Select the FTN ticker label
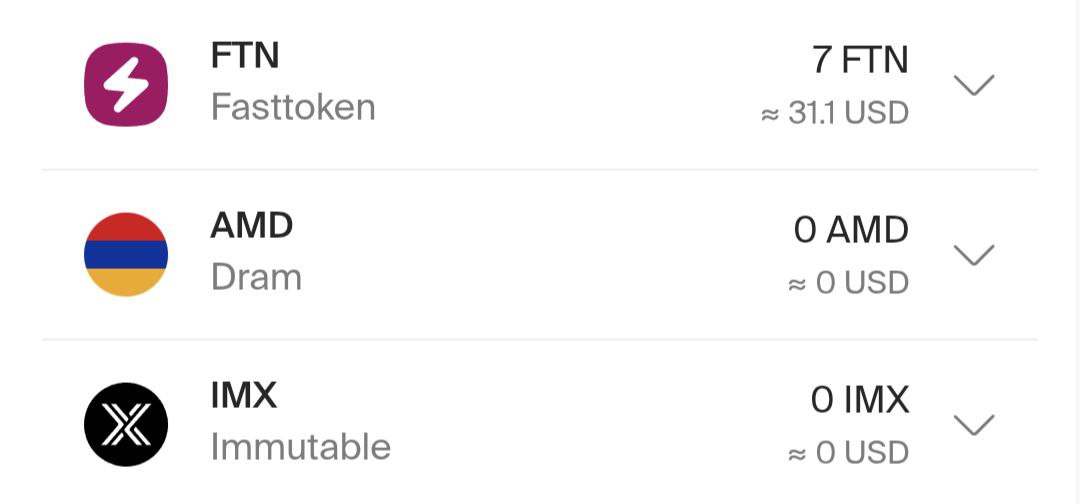 click(x=245, y=56)
